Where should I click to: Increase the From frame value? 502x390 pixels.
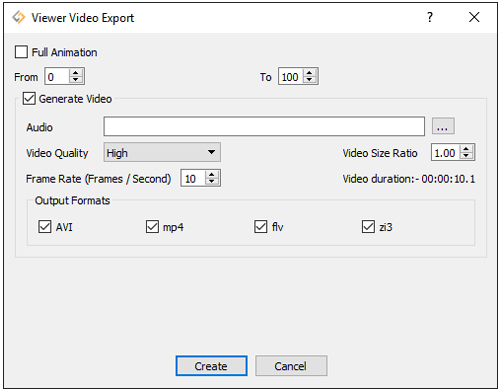coord(76,73)
